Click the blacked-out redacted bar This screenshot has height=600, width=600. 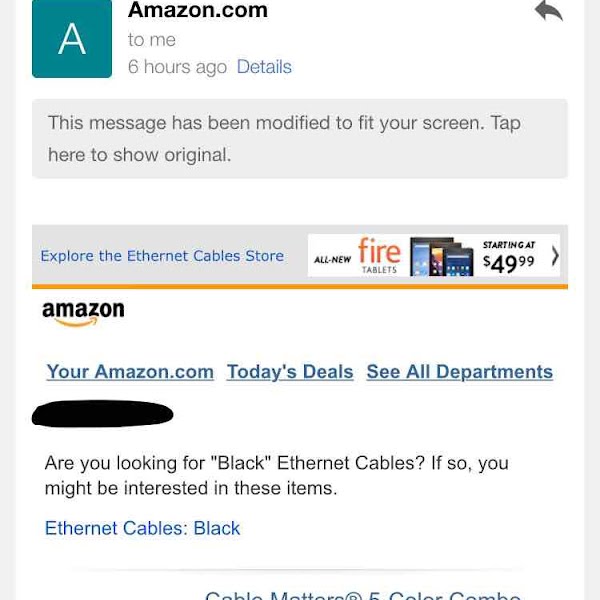pos(103,413)
